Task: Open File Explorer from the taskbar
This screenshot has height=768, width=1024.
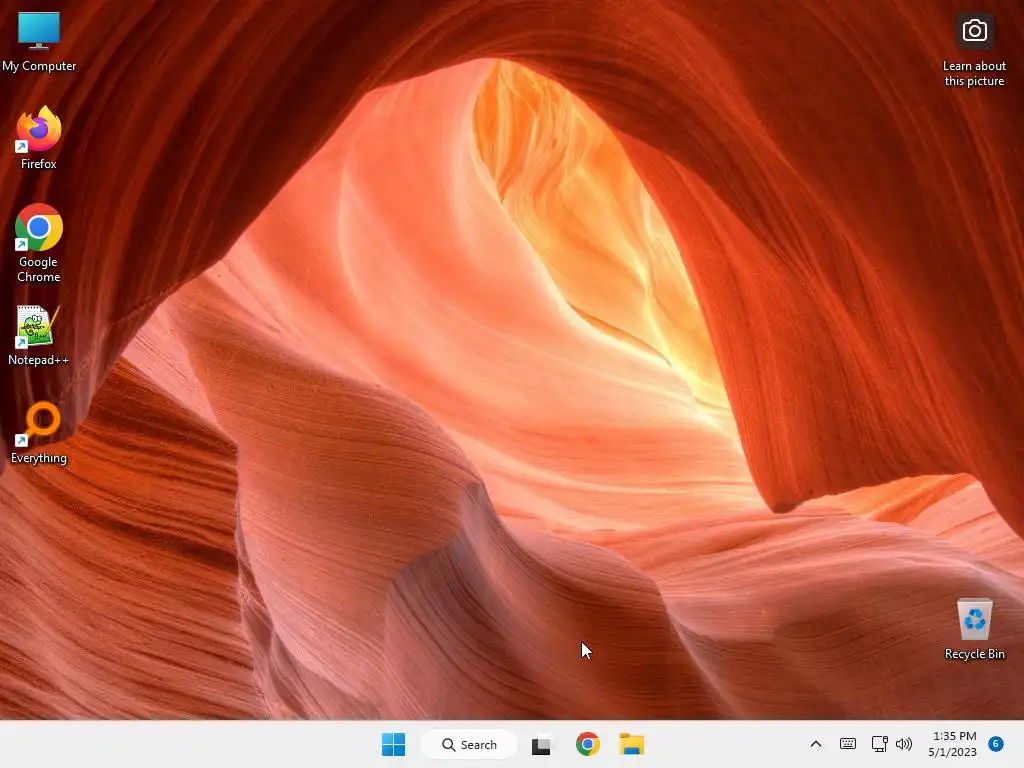Action: 632,744
